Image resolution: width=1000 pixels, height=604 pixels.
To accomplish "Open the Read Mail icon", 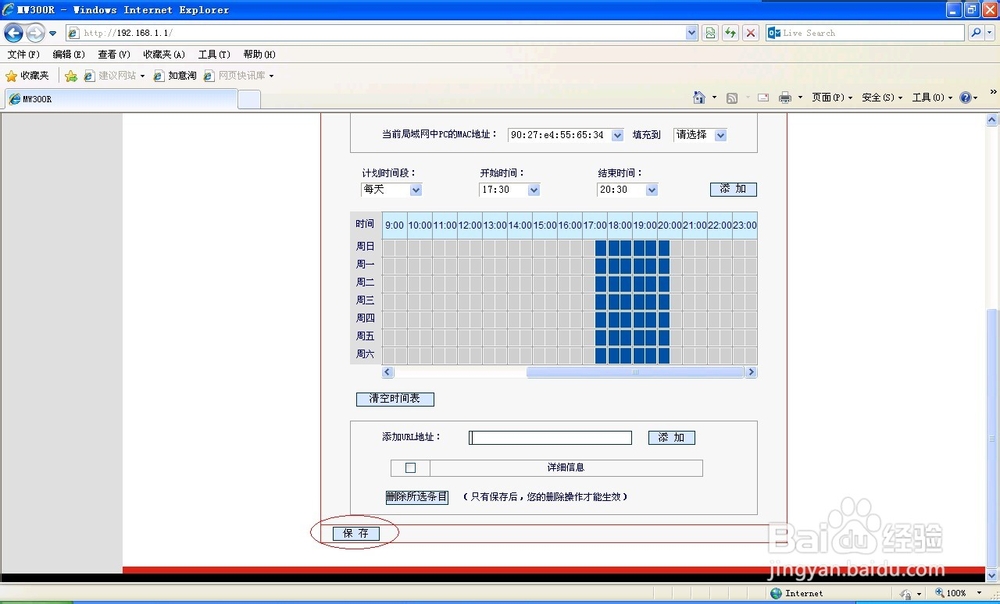I will 761,97.
